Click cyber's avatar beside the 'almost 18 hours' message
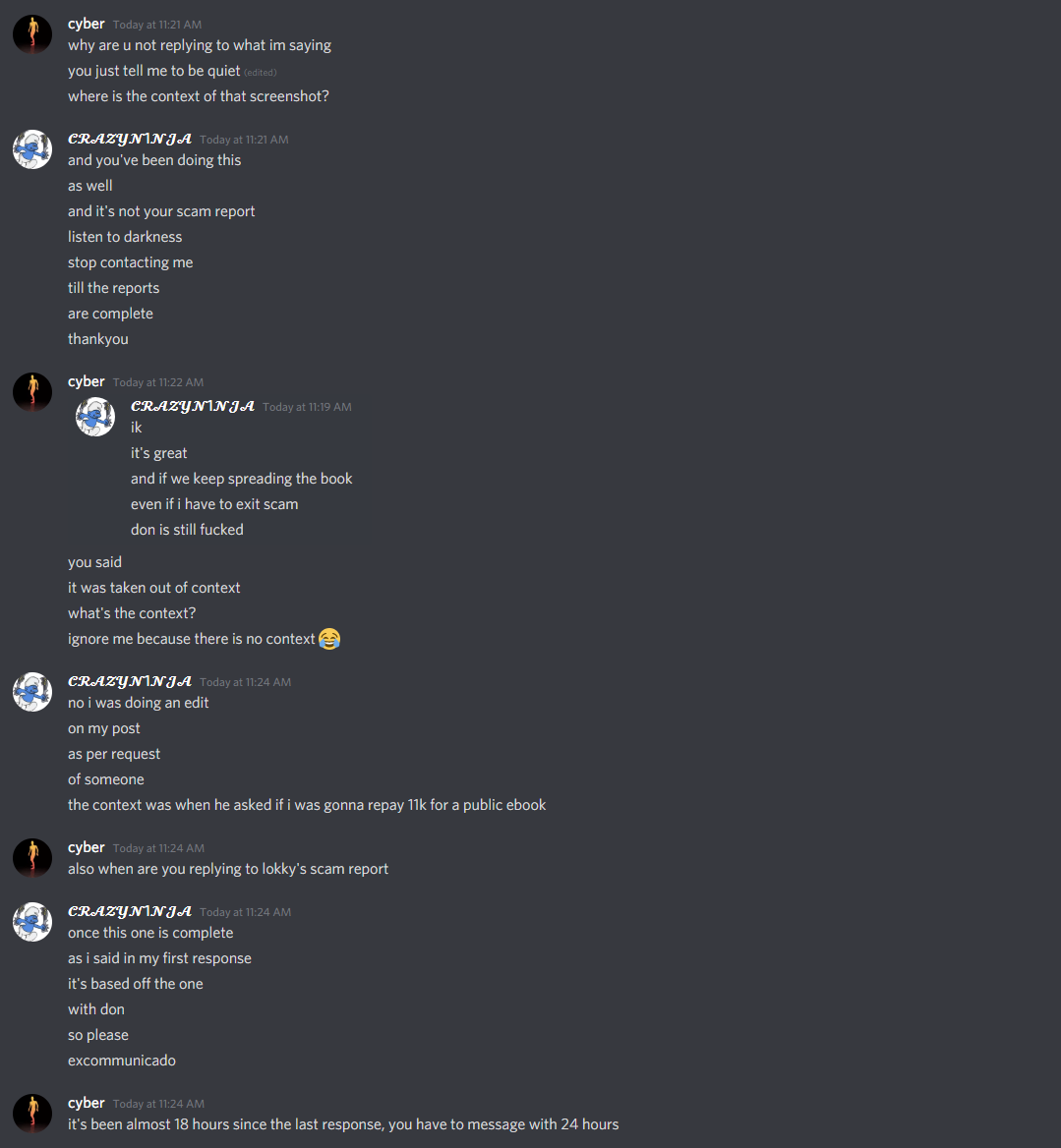Viewport: 1061px width, 1148px height. click(x=32, y=1114)
